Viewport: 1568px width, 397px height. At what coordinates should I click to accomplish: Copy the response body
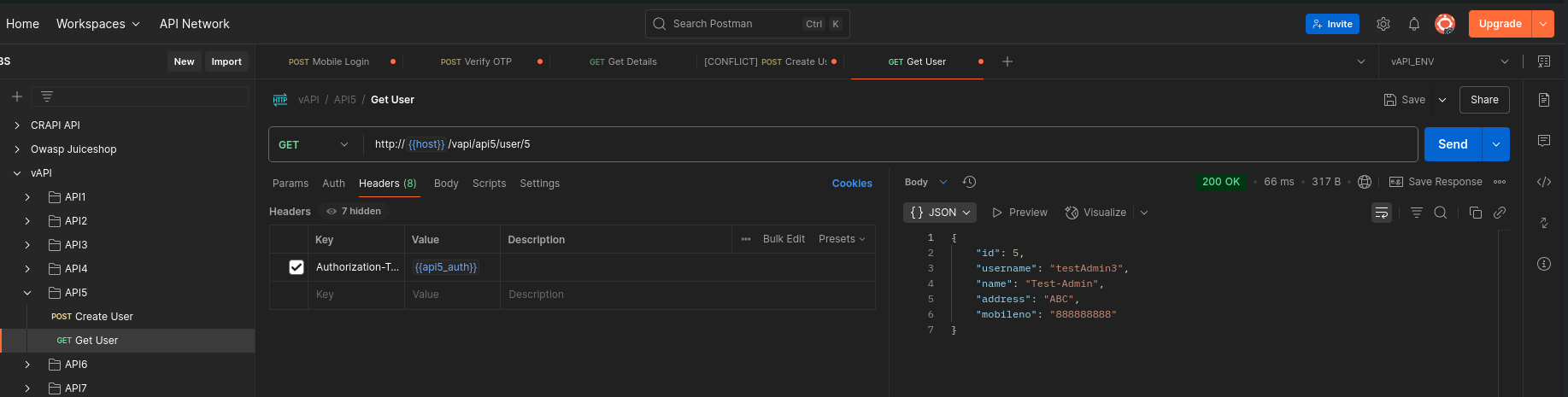1475,213
